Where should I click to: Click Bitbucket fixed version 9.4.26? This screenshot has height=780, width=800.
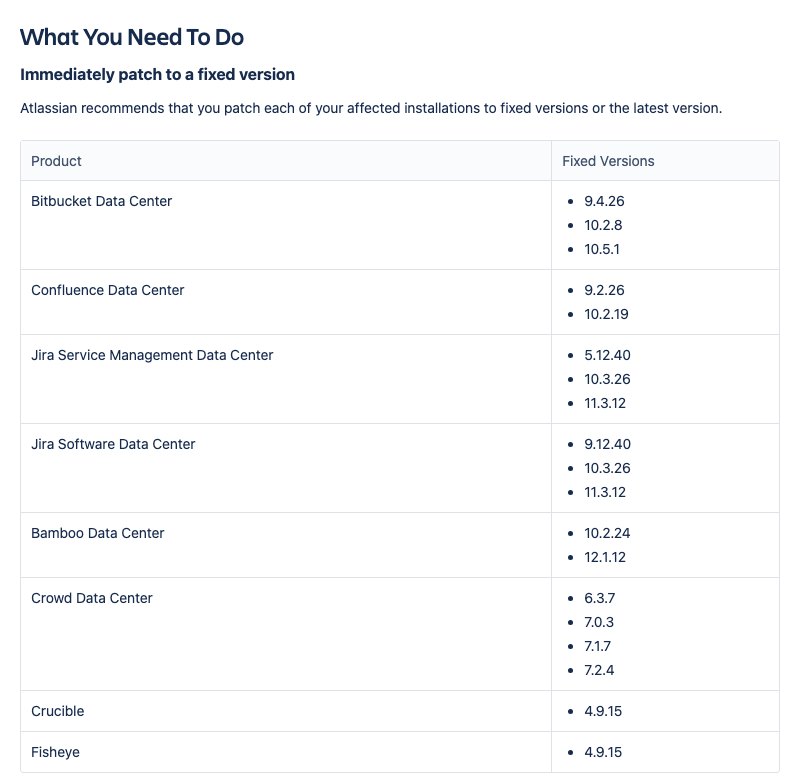coord(604,201)
